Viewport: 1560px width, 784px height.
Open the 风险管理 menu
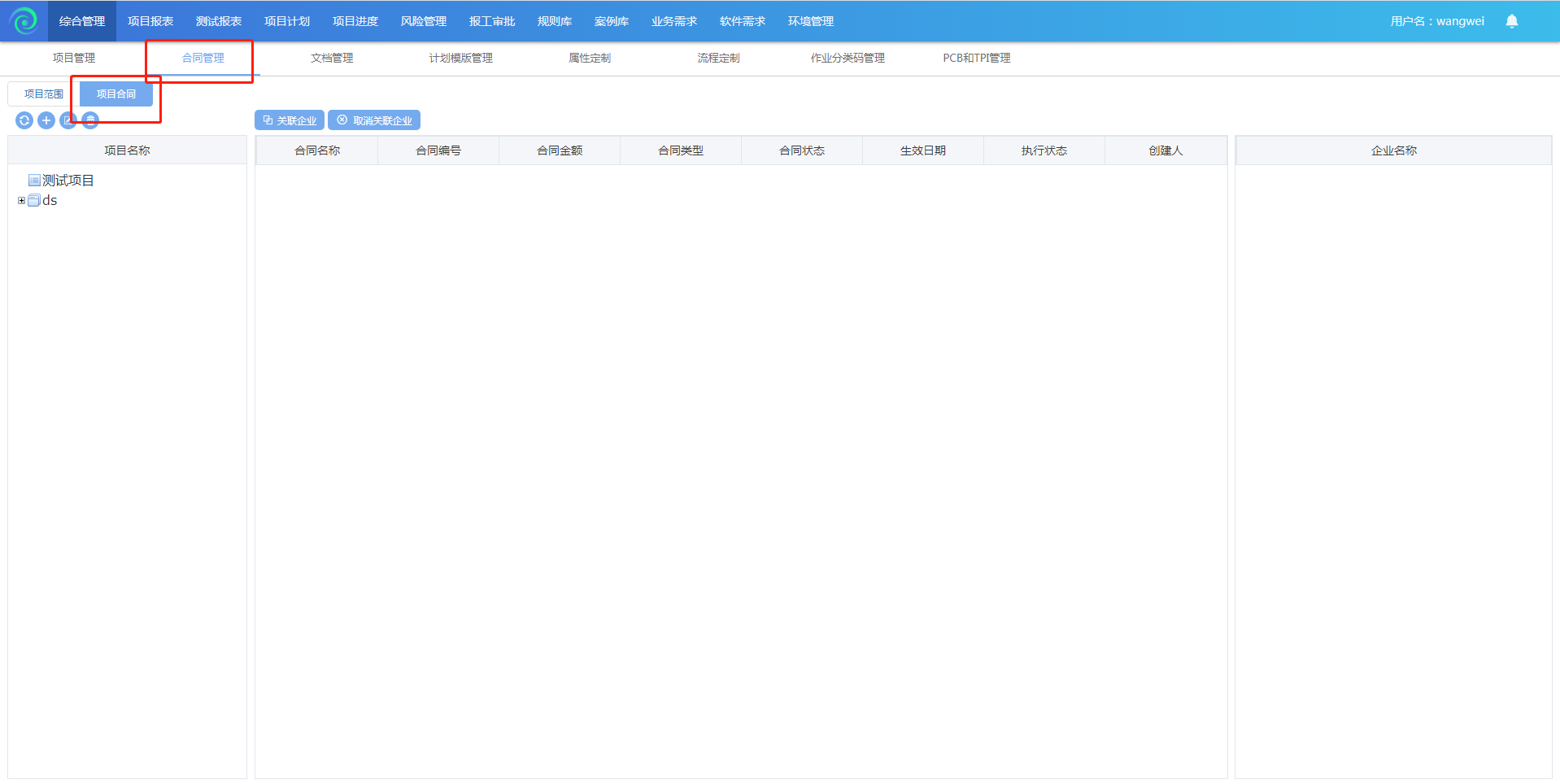(x=423, y=21)
